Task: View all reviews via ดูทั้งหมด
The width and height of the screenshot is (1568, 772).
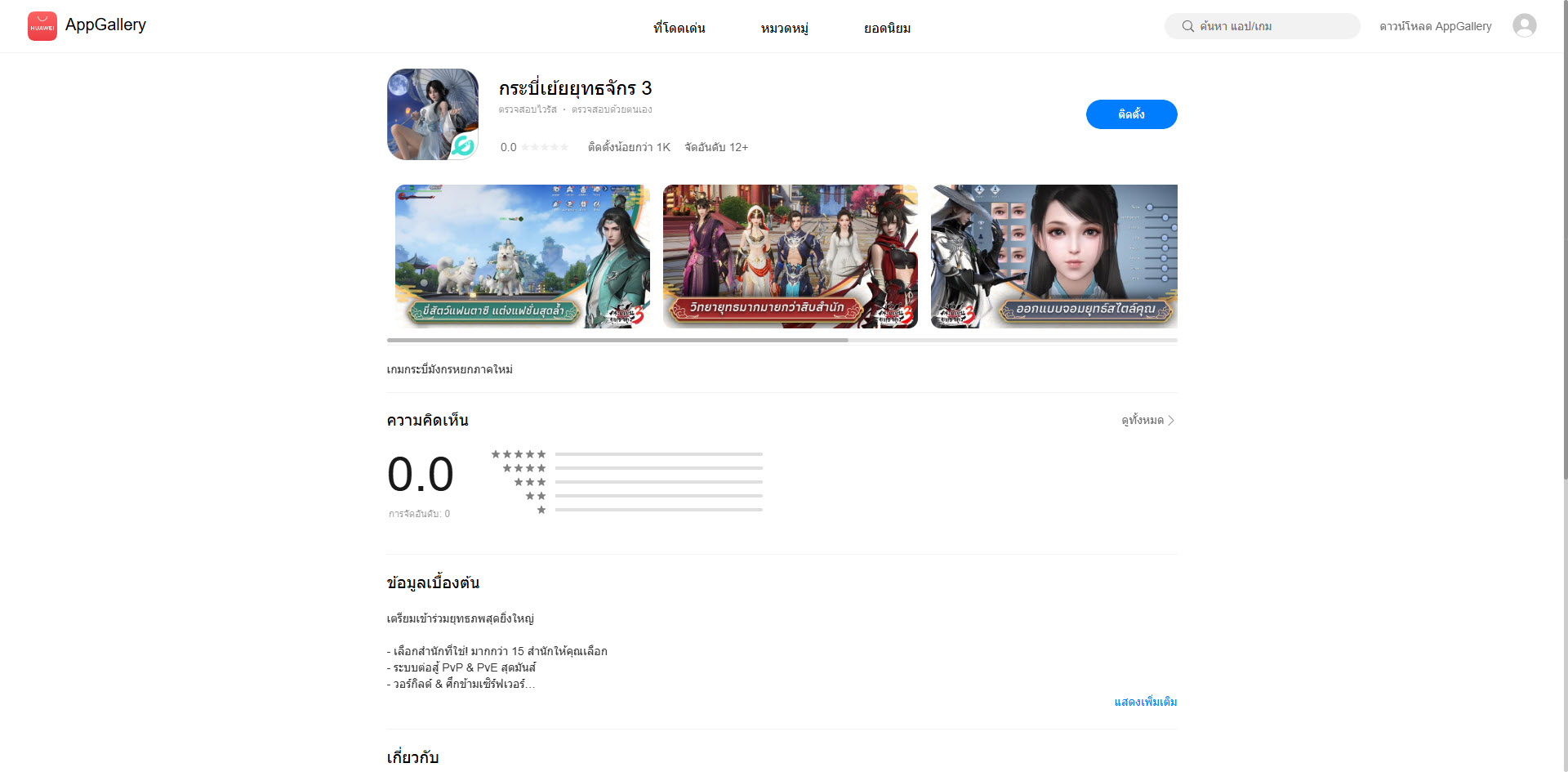Action: [x=1143, y=421]
